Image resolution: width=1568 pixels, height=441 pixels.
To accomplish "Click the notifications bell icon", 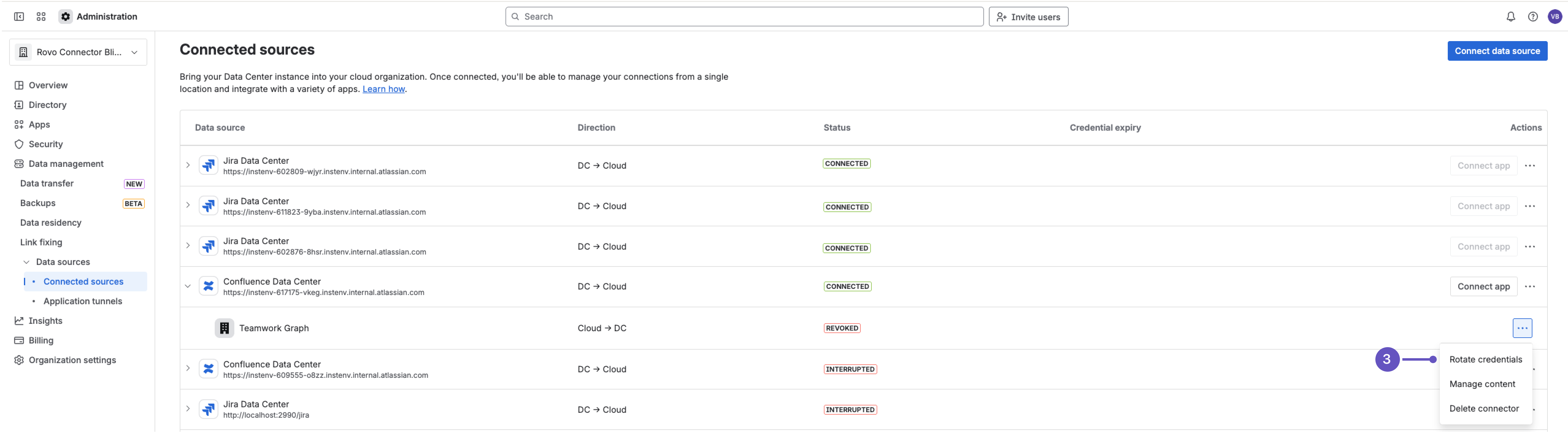I will [1511, 17].
